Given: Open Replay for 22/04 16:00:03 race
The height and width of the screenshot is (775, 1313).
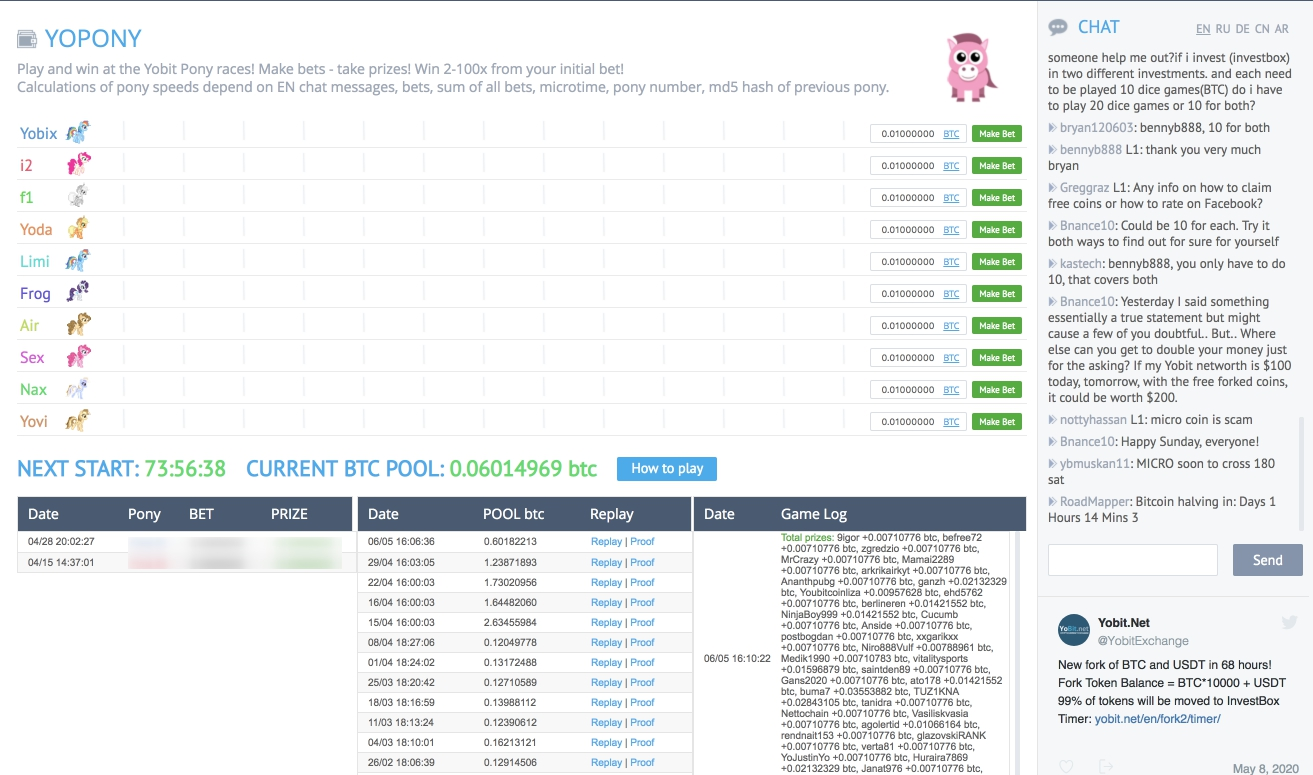Looking at the screenshot, I should 606,582.
